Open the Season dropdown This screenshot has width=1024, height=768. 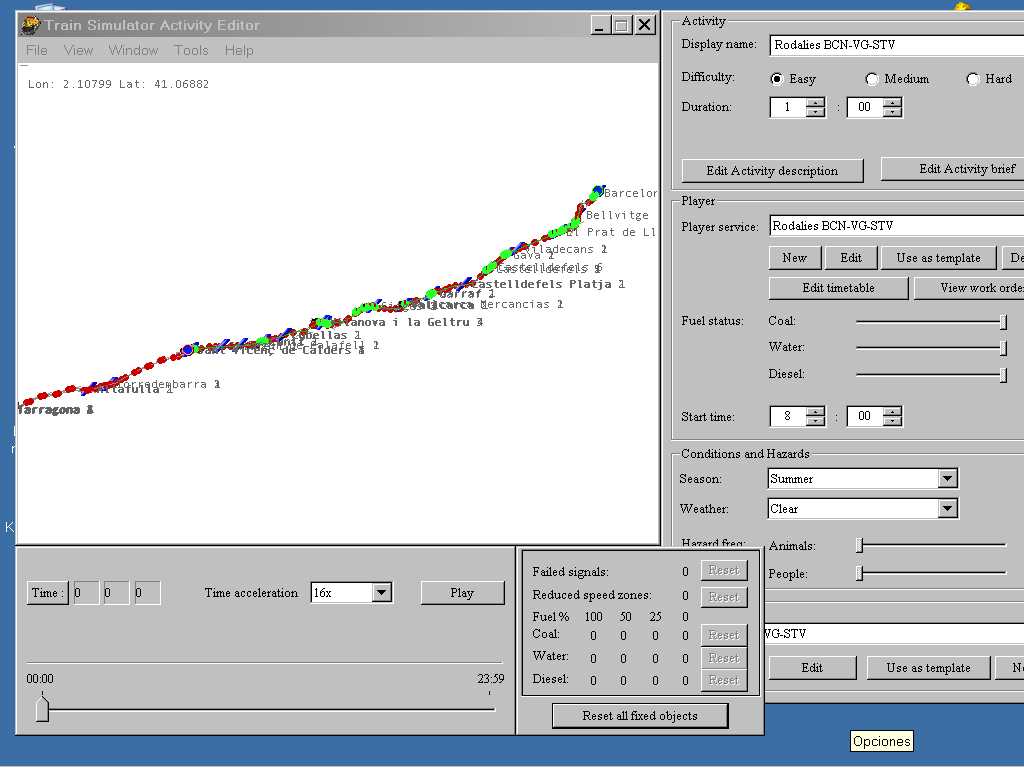[947, 479]
